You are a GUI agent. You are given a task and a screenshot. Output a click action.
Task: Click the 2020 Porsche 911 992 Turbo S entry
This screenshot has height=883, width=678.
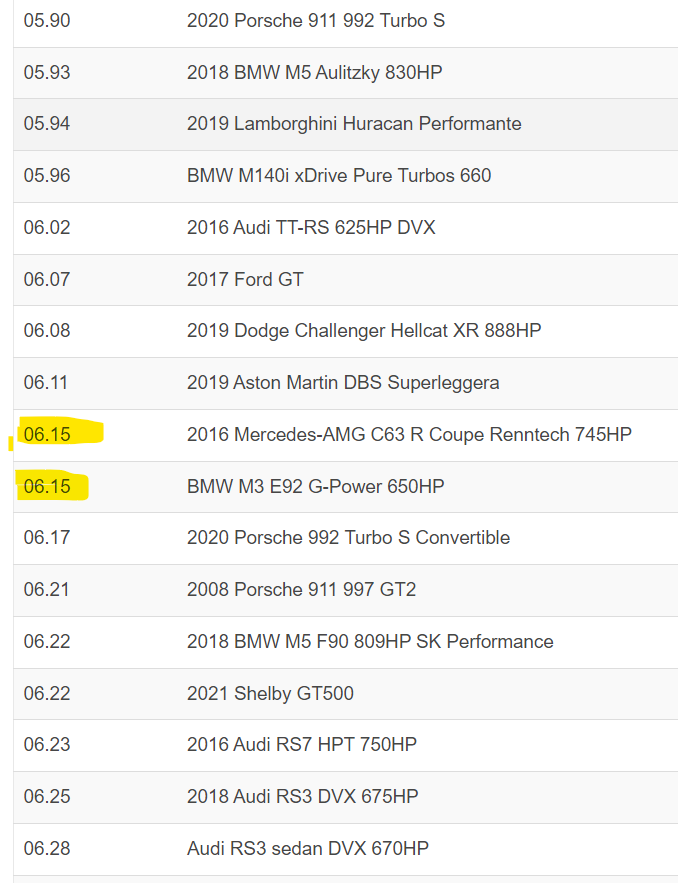pos(316,21)
